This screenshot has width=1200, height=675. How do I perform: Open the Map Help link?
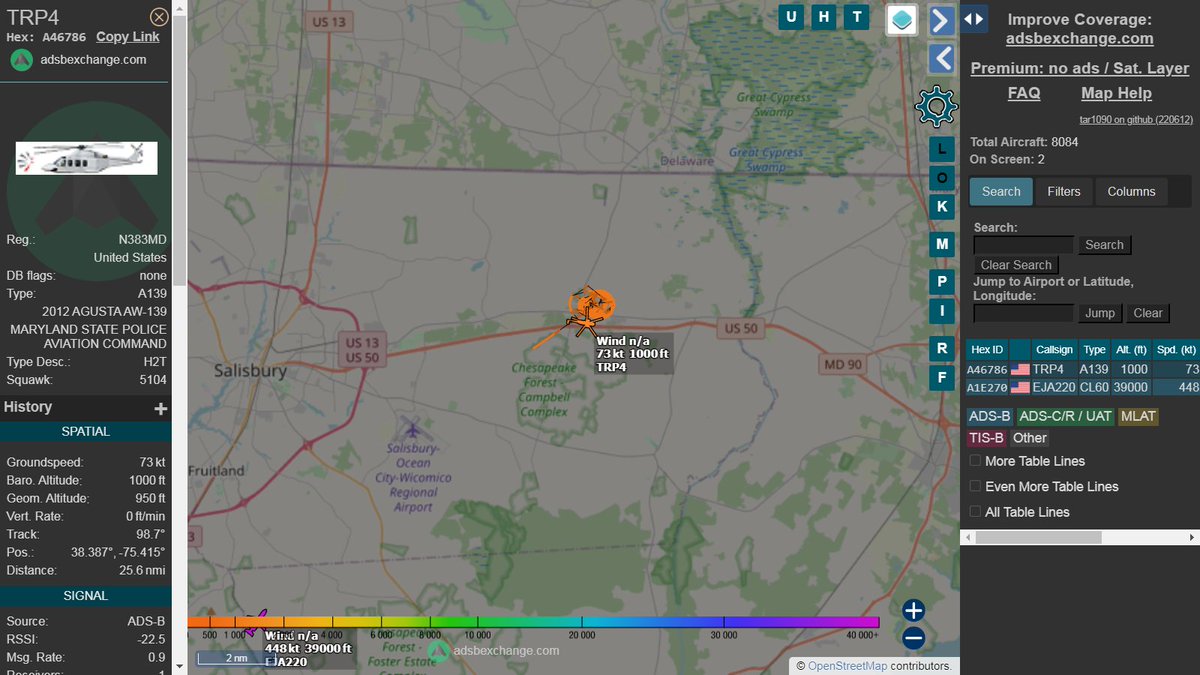(x=1116, y=92)
